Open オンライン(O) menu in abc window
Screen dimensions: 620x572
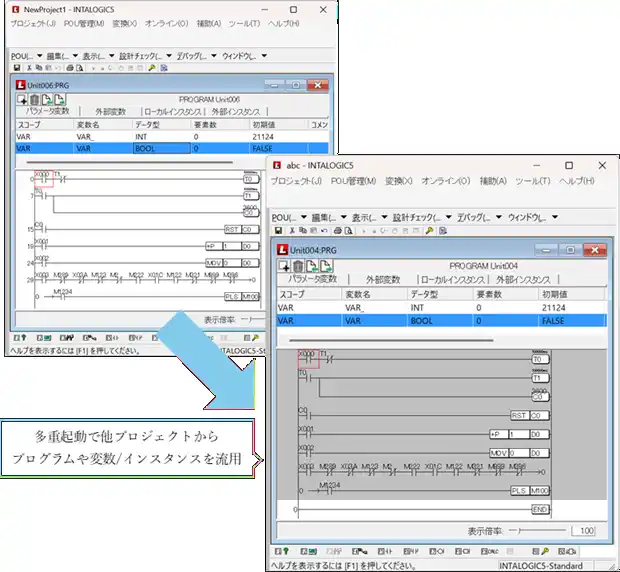point(446,181)
